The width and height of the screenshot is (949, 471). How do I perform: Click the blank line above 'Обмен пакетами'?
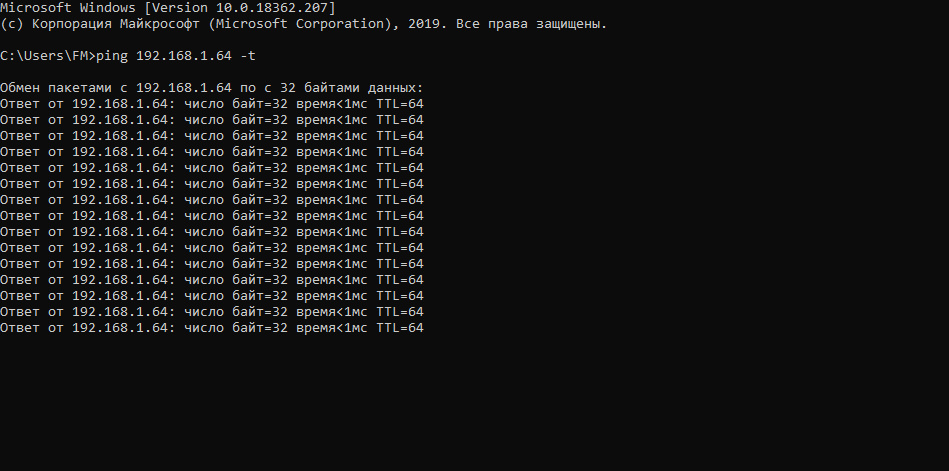click(300, 71)
